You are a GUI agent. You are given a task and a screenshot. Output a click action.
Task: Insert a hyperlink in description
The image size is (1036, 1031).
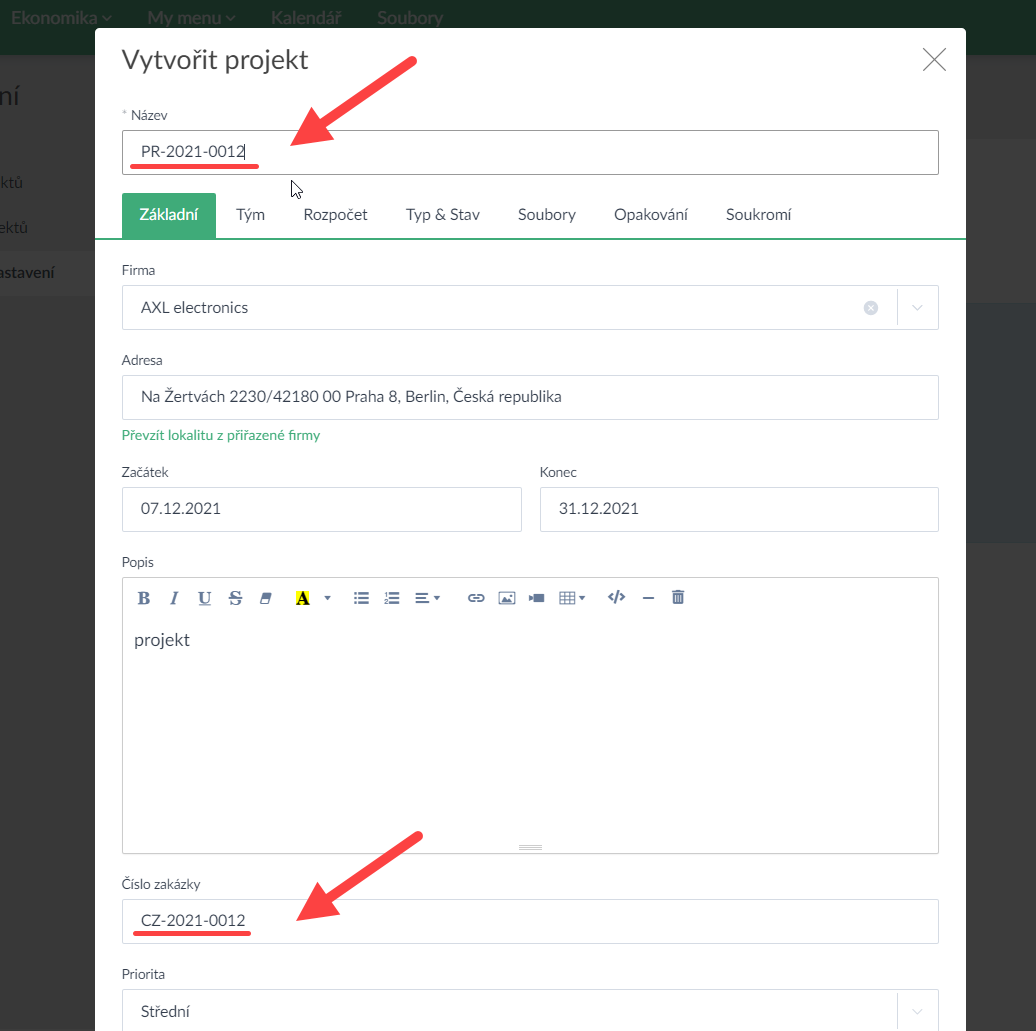[476, 598]
